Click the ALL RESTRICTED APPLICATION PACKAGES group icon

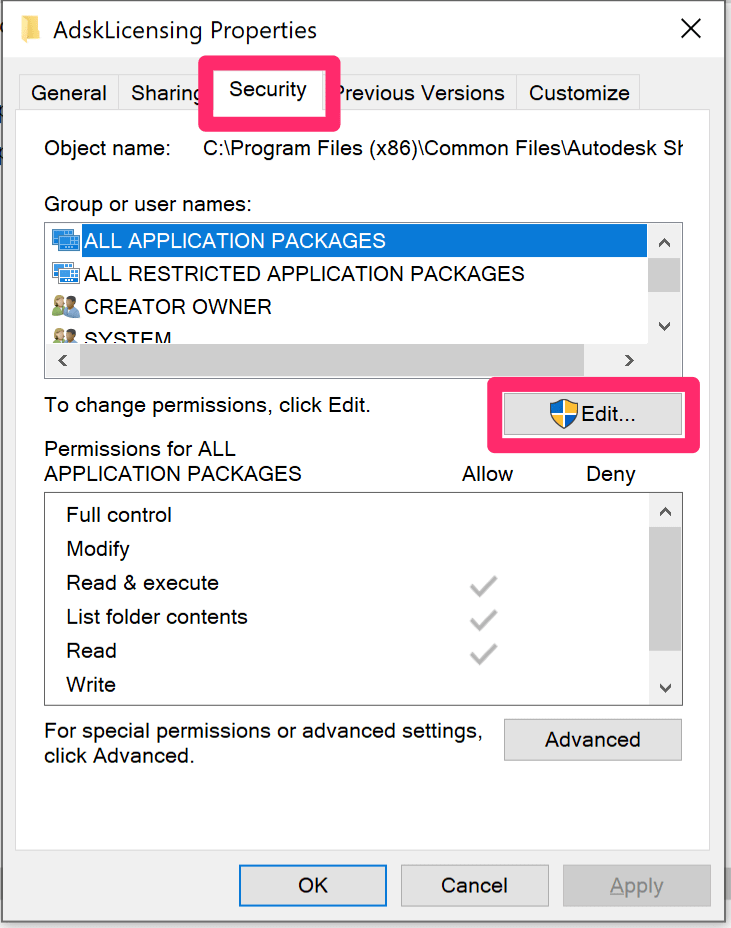[x=65, y=273]
